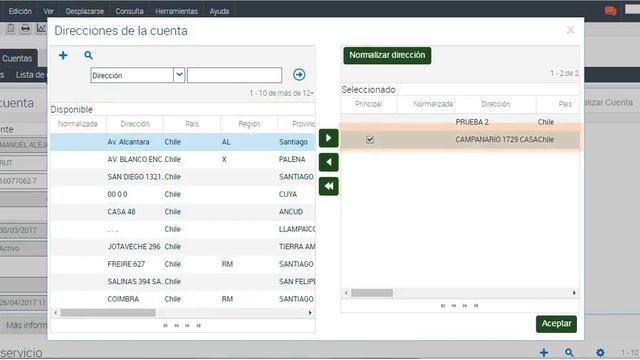Image resolution: width=640 pixels, height=360 pixels.
Task: Click the document icon in background toolbar
Action: 11,28
